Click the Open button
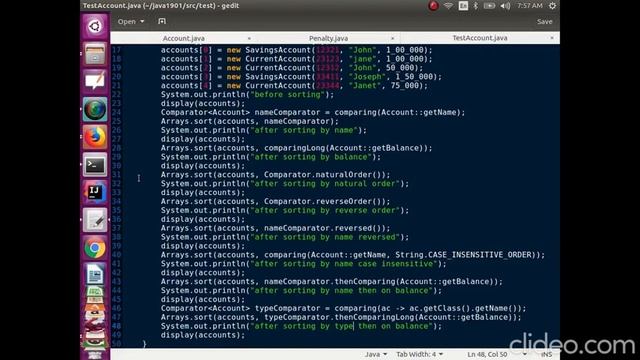 pos(127,21)
